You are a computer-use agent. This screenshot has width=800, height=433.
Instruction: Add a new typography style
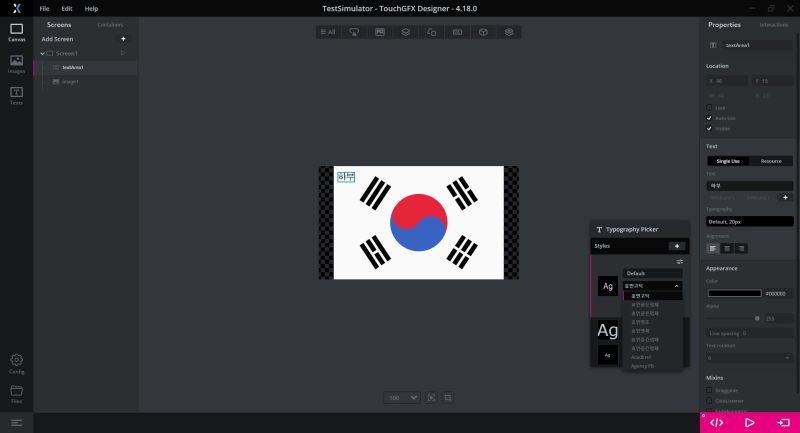(x=677, y=245)
